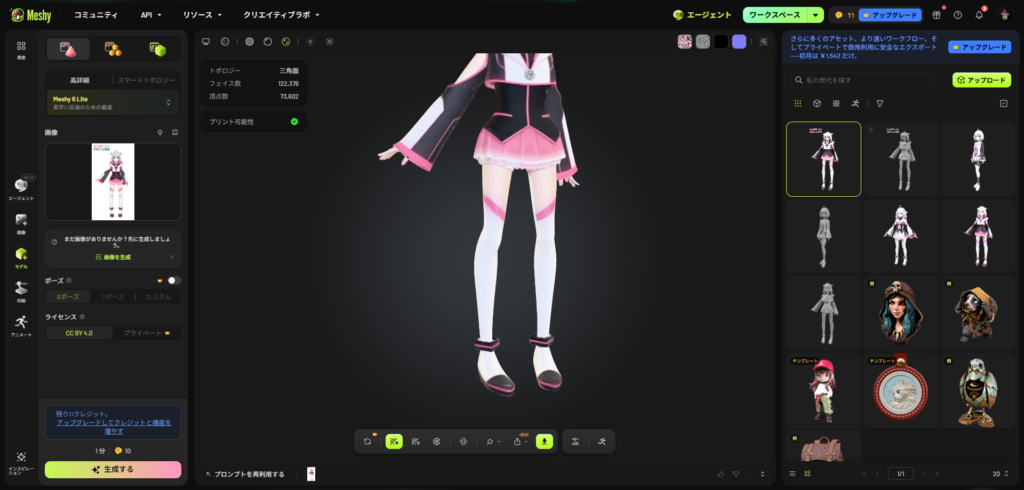Select the uploaded character reference image
The image size is (1024, 490).
[x=113, y=182]
